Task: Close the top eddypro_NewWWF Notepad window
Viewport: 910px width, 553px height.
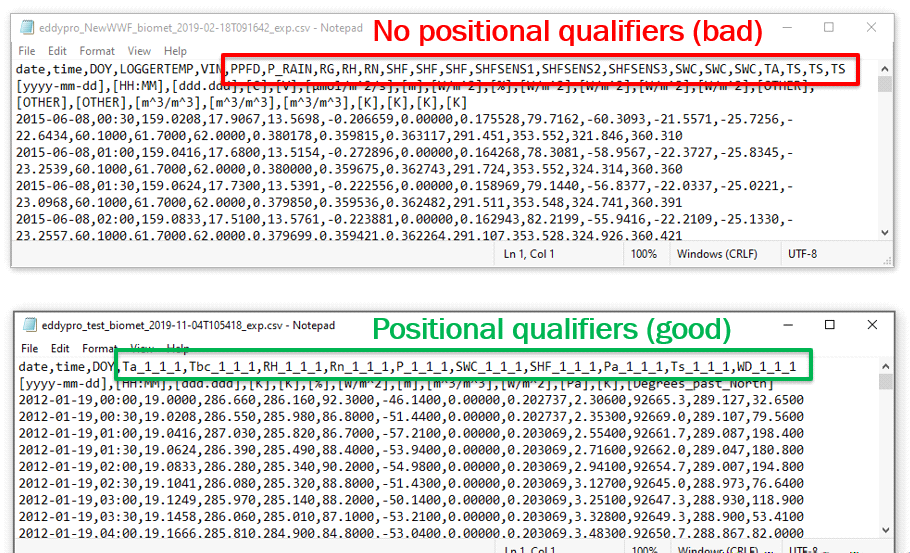Action: 872,27
